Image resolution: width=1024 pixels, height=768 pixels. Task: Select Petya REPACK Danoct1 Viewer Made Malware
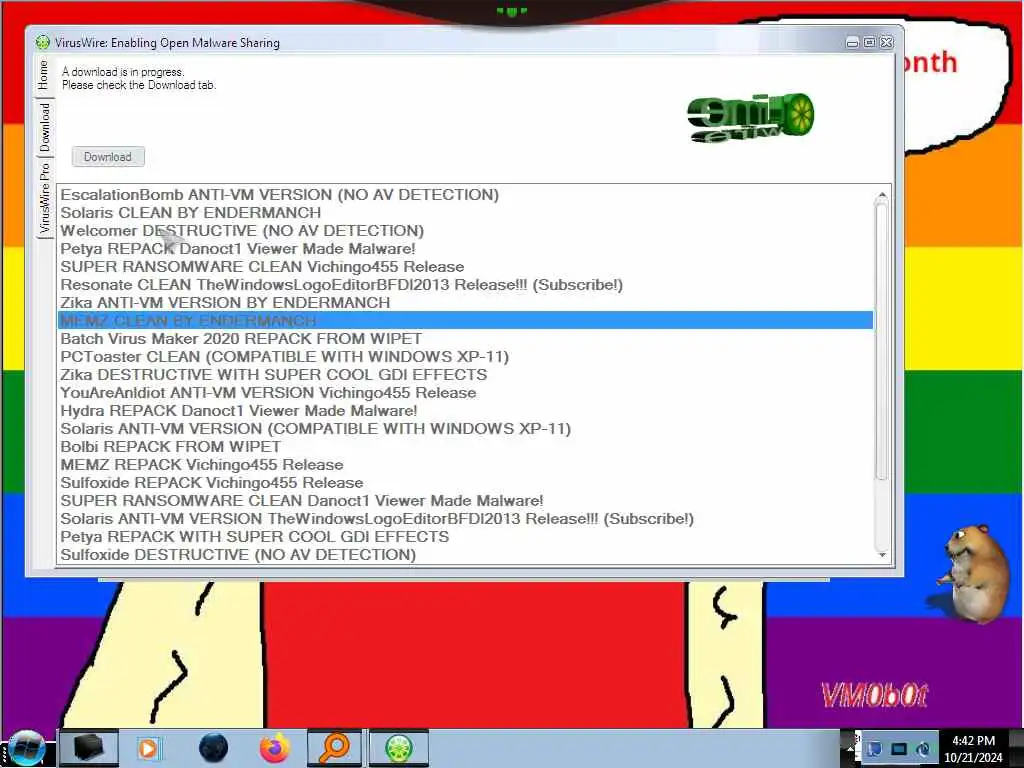[466, 249]
